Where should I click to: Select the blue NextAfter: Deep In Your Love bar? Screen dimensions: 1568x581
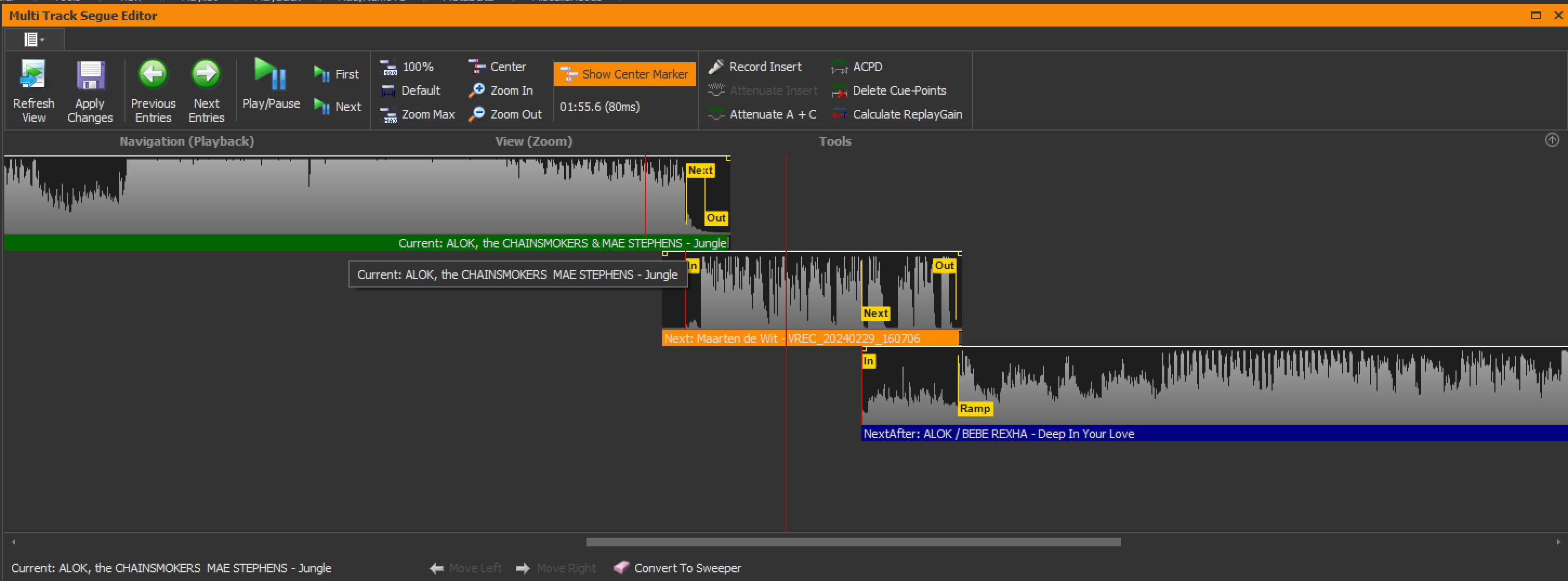click(1214, 434)
